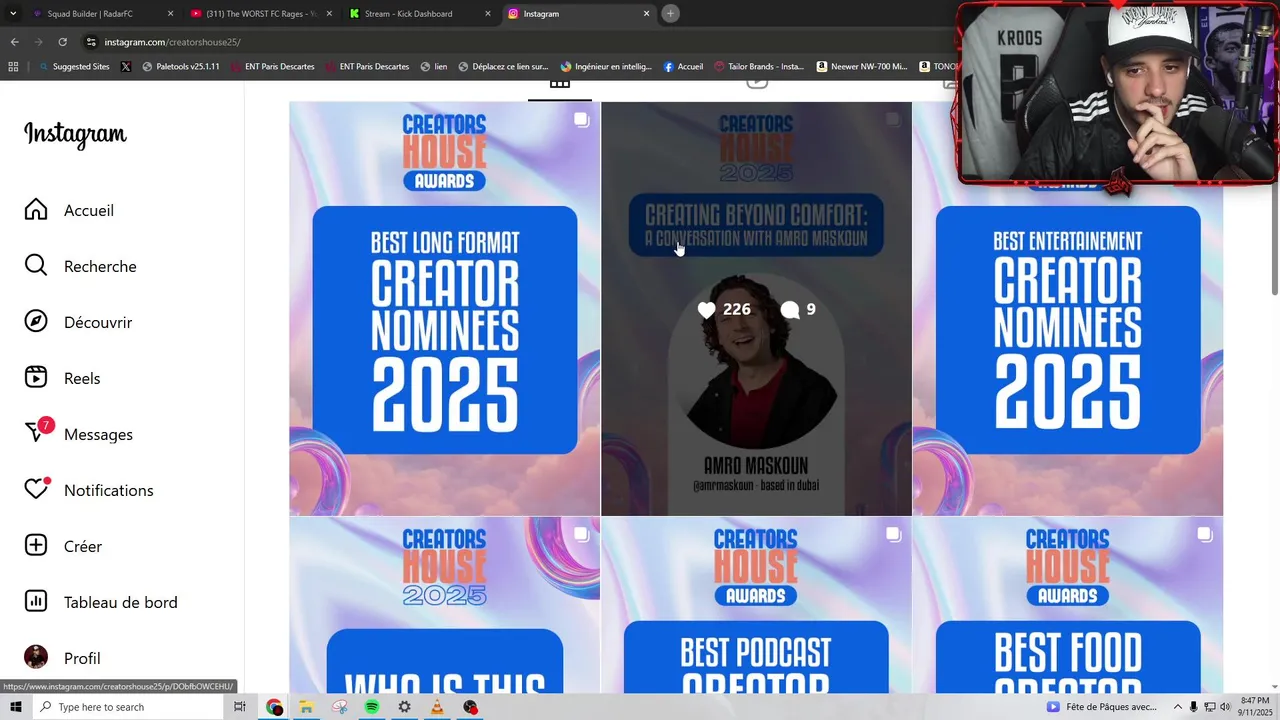1280x720 pixels.
Task: Click Créer to make a new post
Action: pyautogui.click(x=64, y=546)
